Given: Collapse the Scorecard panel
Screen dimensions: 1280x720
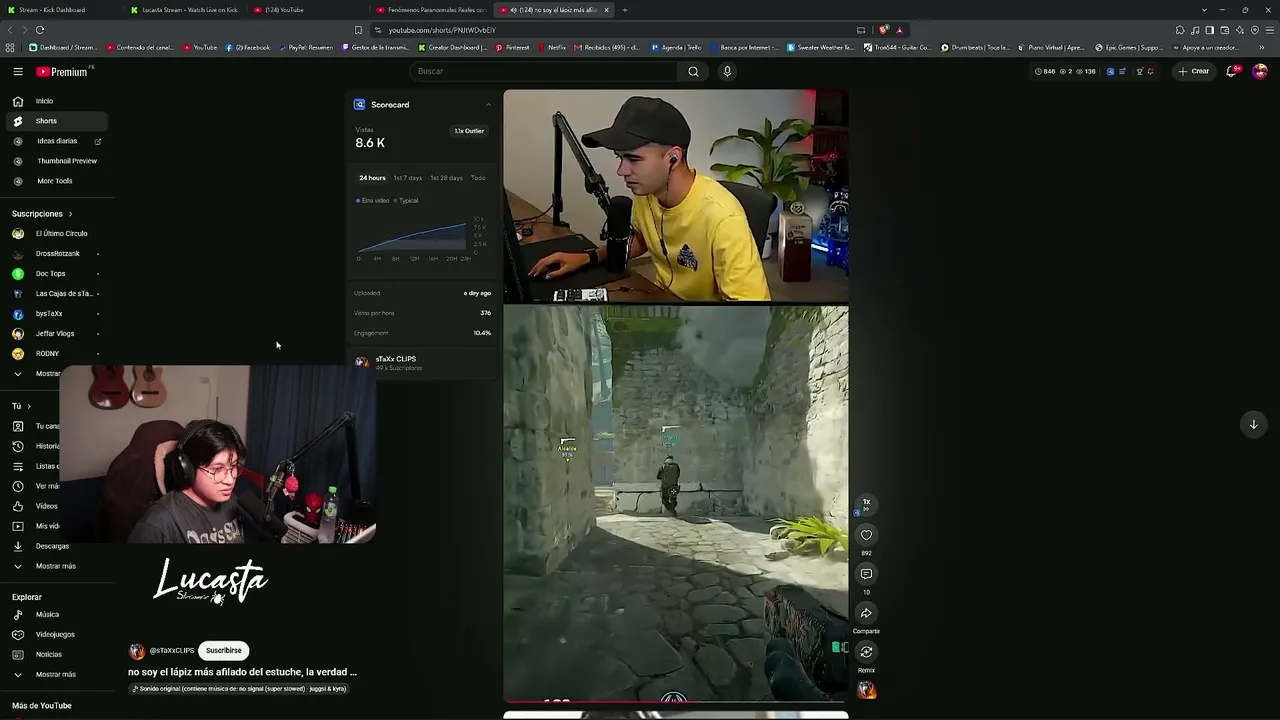Looking at the screenshot, I should pos(488,104).
